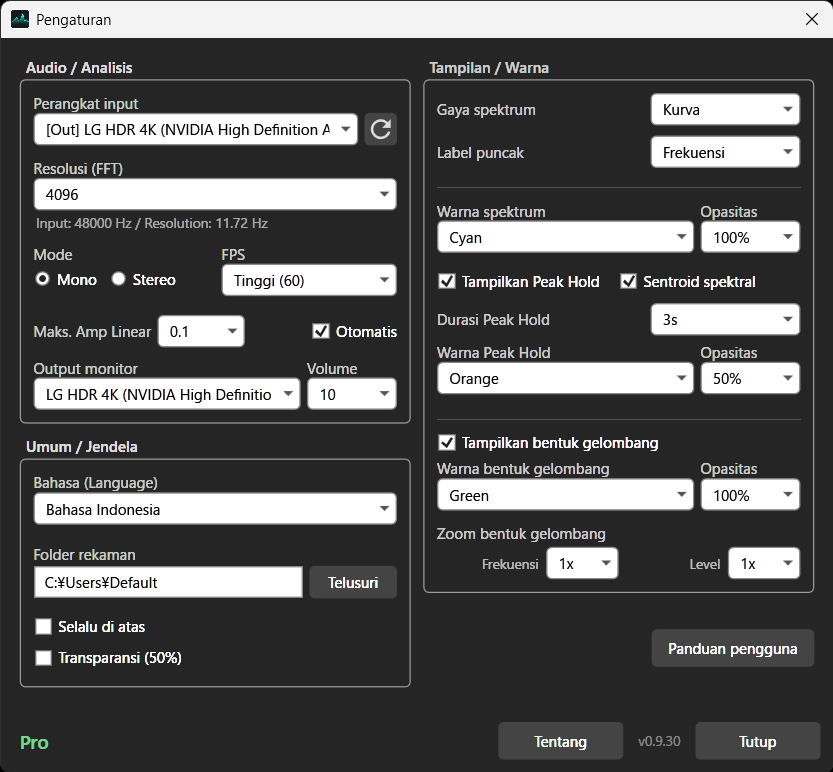Open the 50% Opasitas dropdown
The height and width of the screenshot is (772, 833).
point(750,378)
